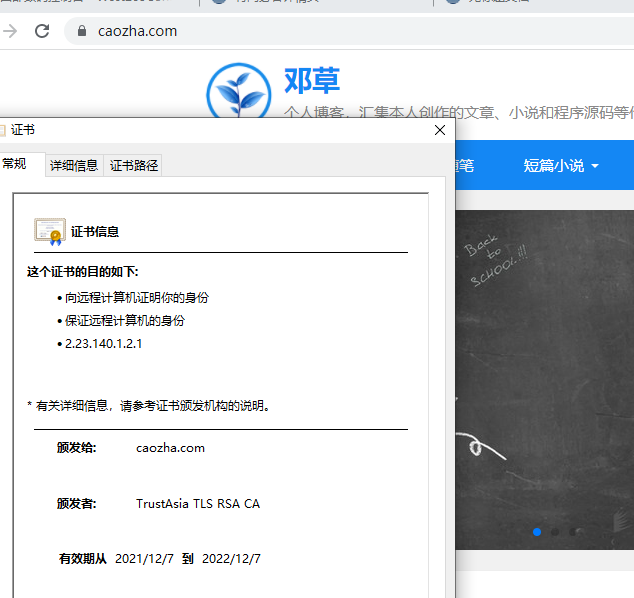Screen dimensions: 634x598
Task: Click the browser reload button
Action: [42, 31]
